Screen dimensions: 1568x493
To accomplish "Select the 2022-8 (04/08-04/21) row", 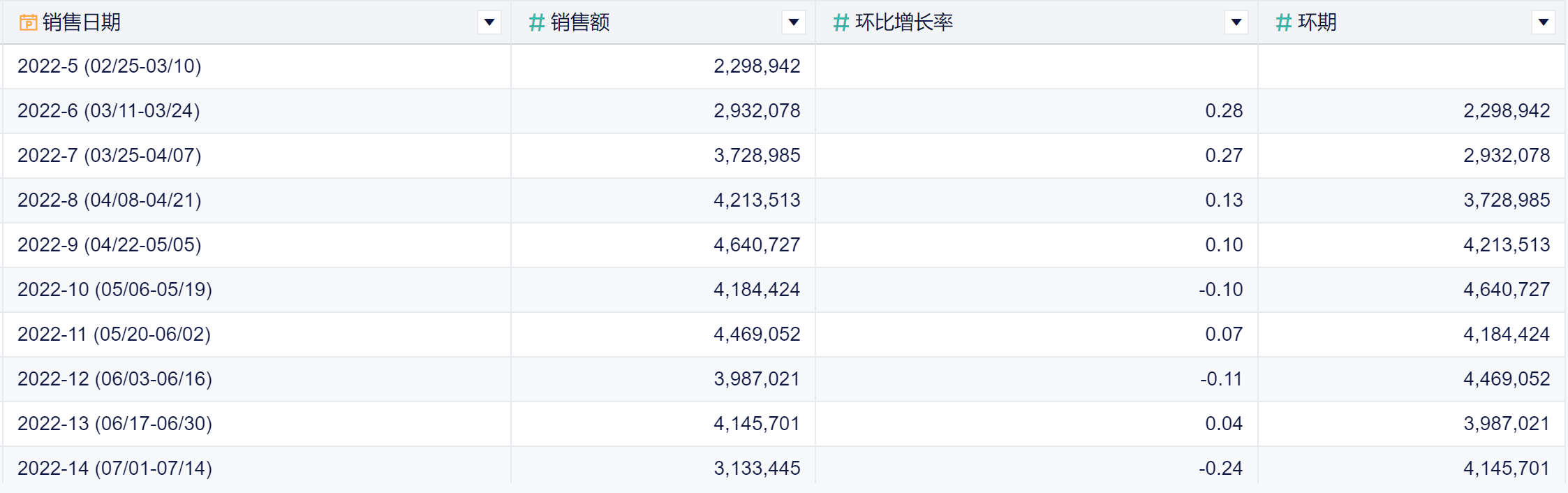I will pos(110,200).
